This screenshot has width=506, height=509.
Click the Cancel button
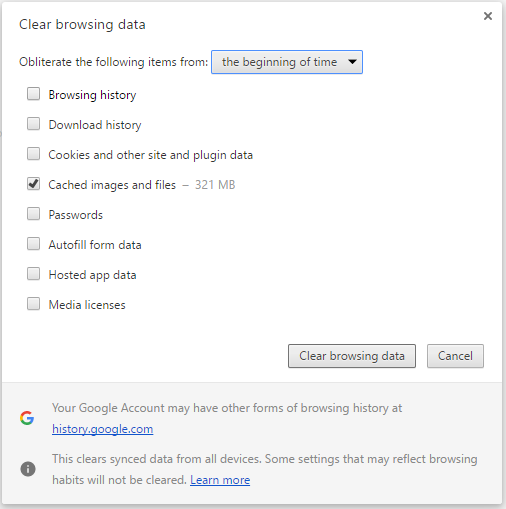(455, 356)
